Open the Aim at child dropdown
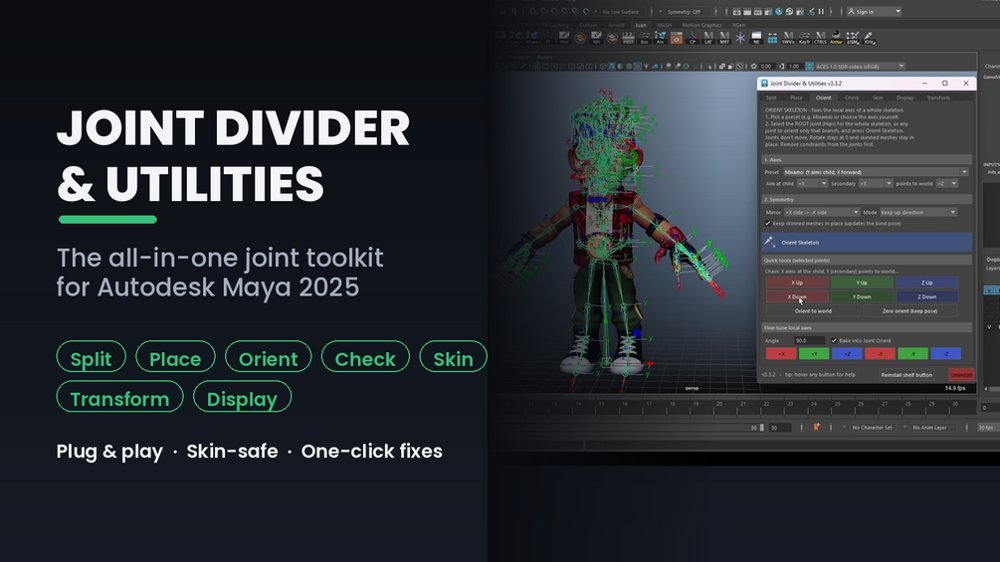Image resolution: width=1000 pixels, height=562 pixels. click(x=812, y=184)
